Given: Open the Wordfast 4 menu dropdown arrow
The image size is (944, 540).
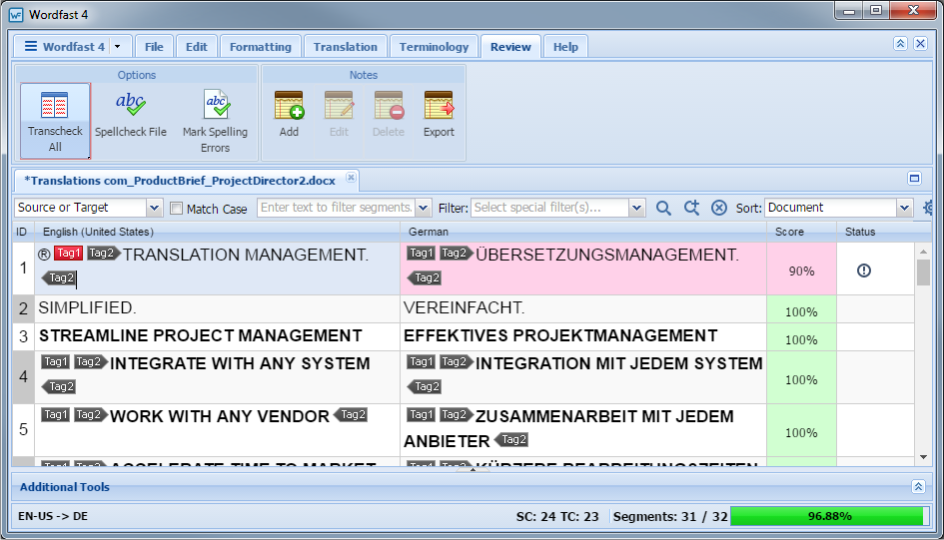Looking at the screenshot, I should [x=117, y=46].
